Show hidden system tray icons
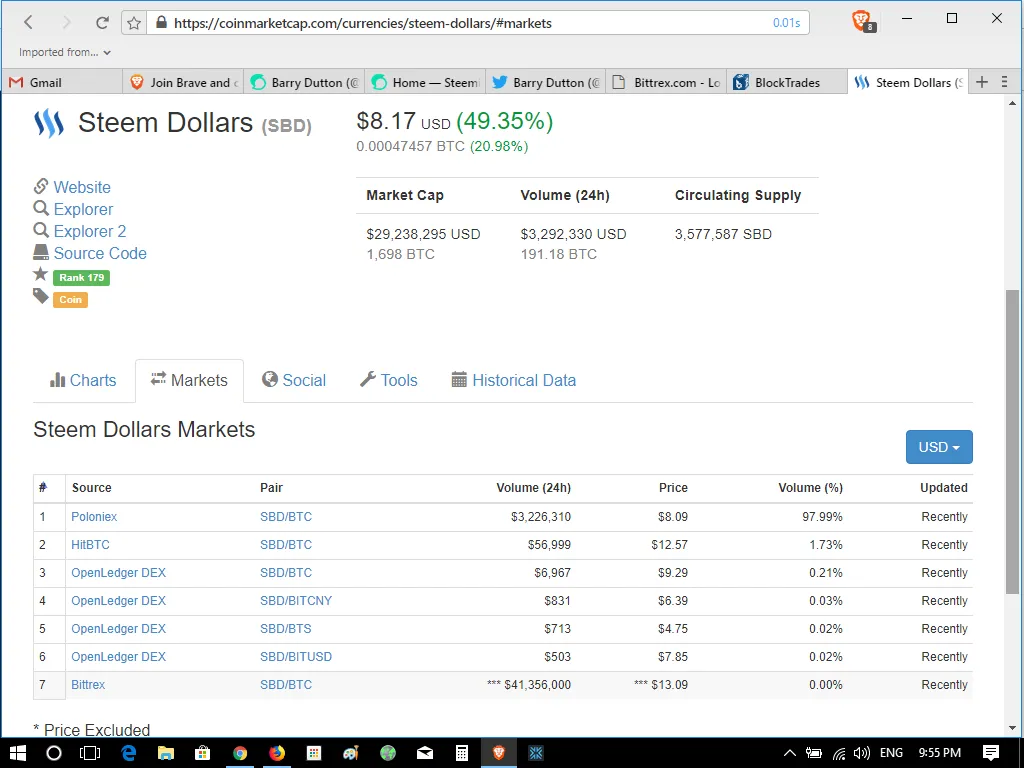Viewport: 1024px width, 768px height. pyautogui.click(x=790, y=753)
